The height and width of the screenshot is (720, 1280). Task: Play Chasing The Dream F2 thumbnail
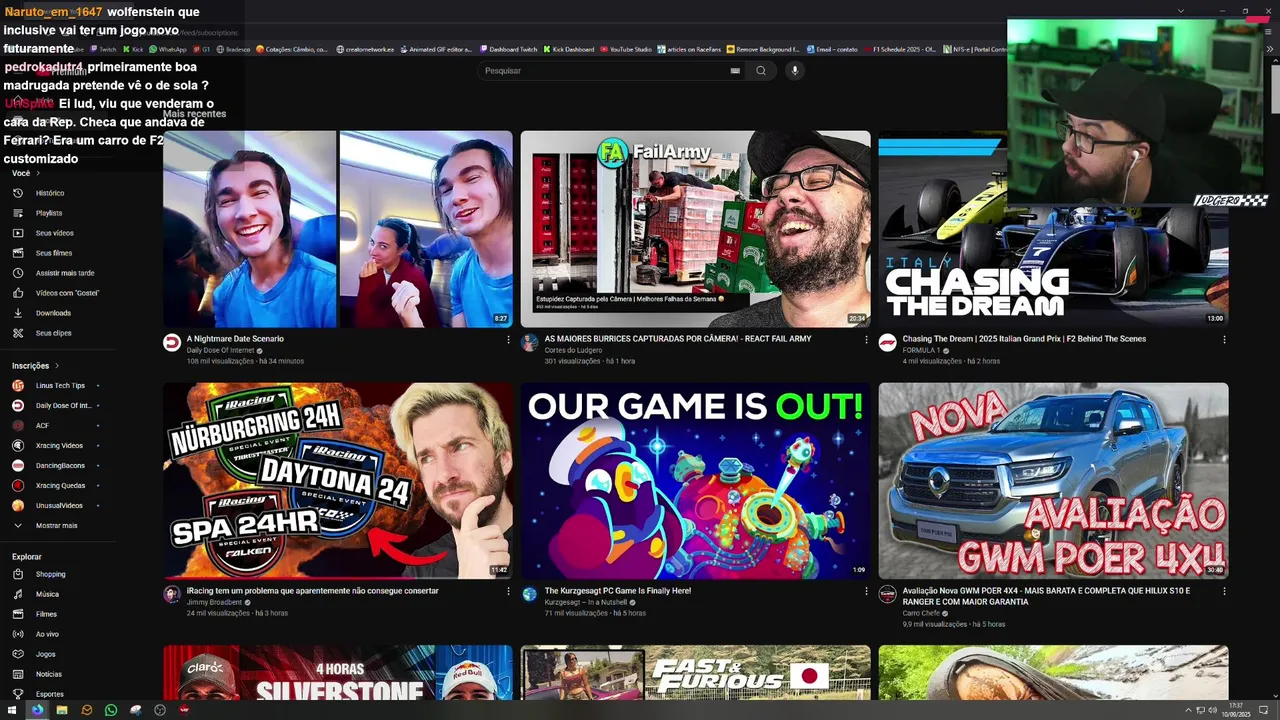pyautogui.click(x=1053, y=229)
